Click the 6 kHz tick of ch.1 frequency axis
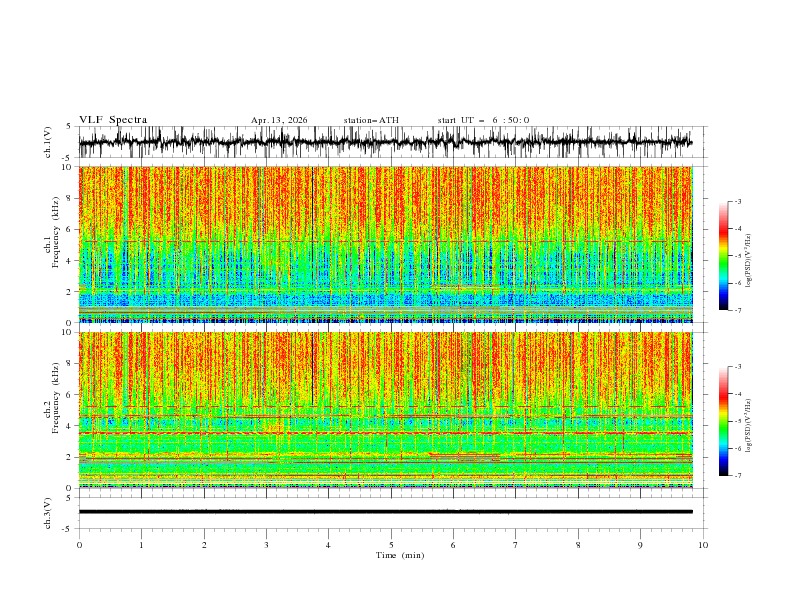The image size is (792, 612). pos(71,230)
